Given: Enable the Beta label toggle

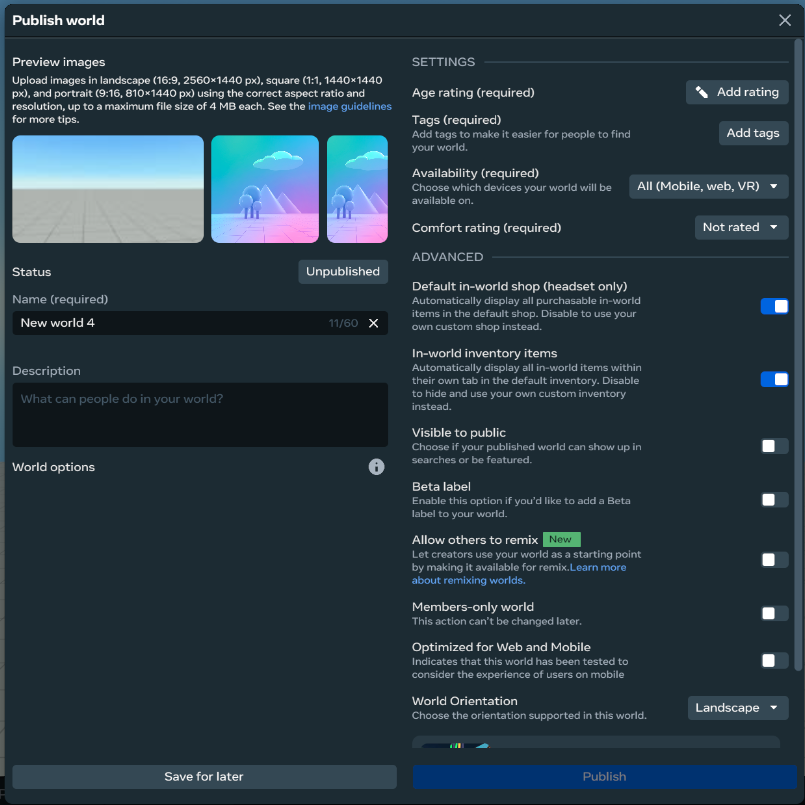Looking at the screenshot, I should click(x=774, y=499).
